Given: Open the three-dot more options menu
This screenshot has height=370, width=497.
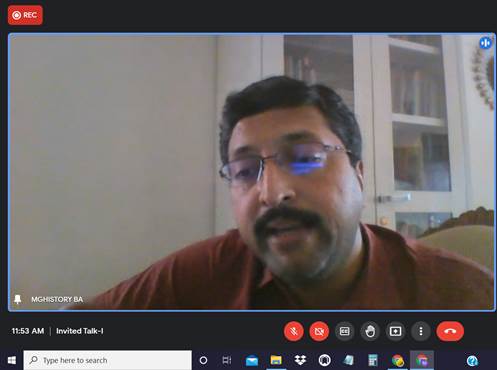Looking at the screenshot, I should click(421, 331).
